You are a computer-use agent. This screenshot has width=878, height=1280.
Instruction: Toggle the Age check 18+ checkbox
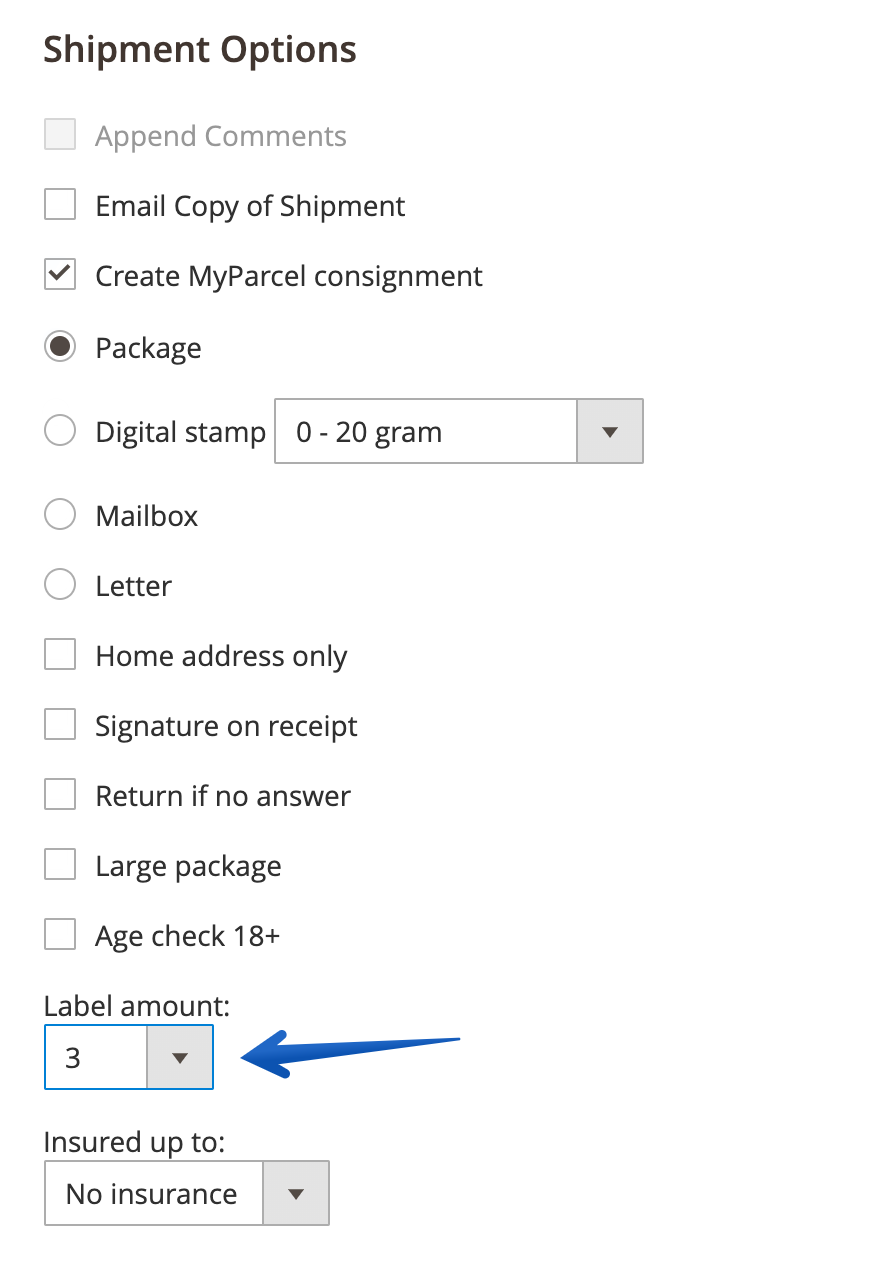60,936
